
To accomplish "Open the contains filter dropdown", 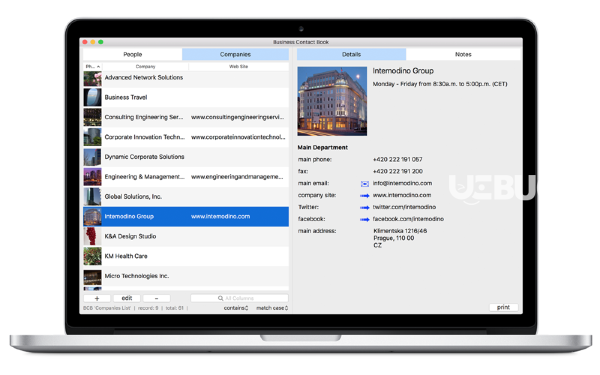I will (236, 308).
